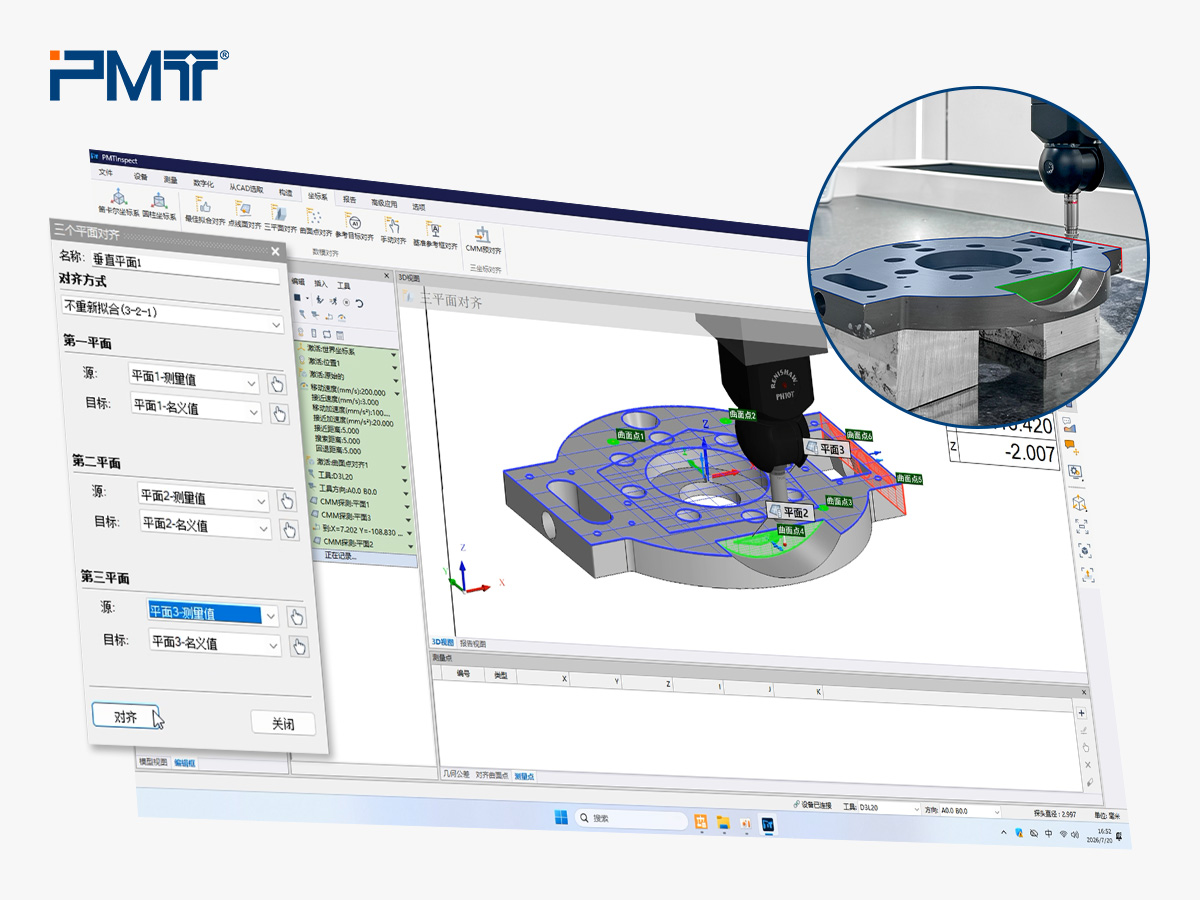Click the 对齐 button

(x=124, y=717)
